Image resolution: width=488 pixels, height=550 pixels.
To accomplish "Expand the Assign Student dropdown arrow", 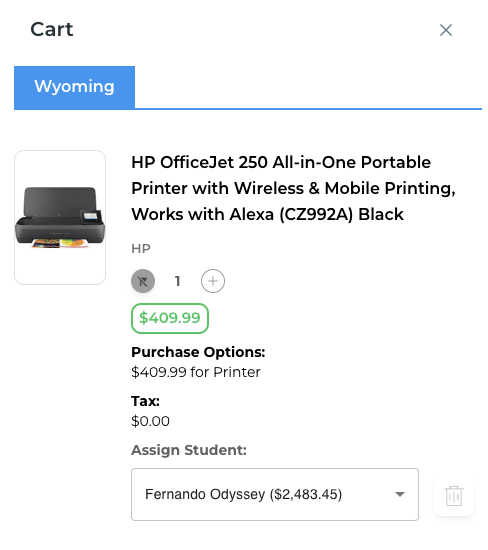I will (x=400, y=494).
